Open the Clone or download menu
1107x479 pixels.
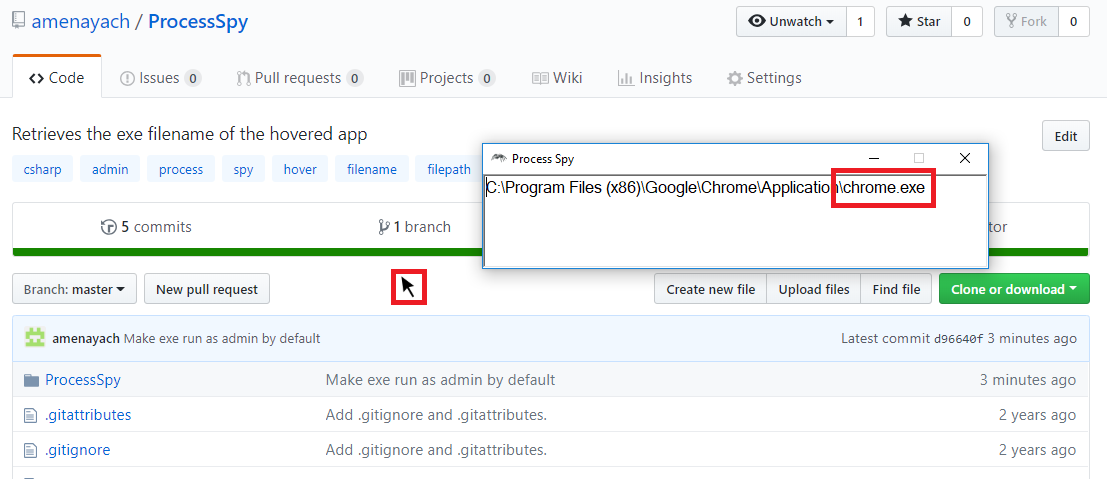(1014, 289)
